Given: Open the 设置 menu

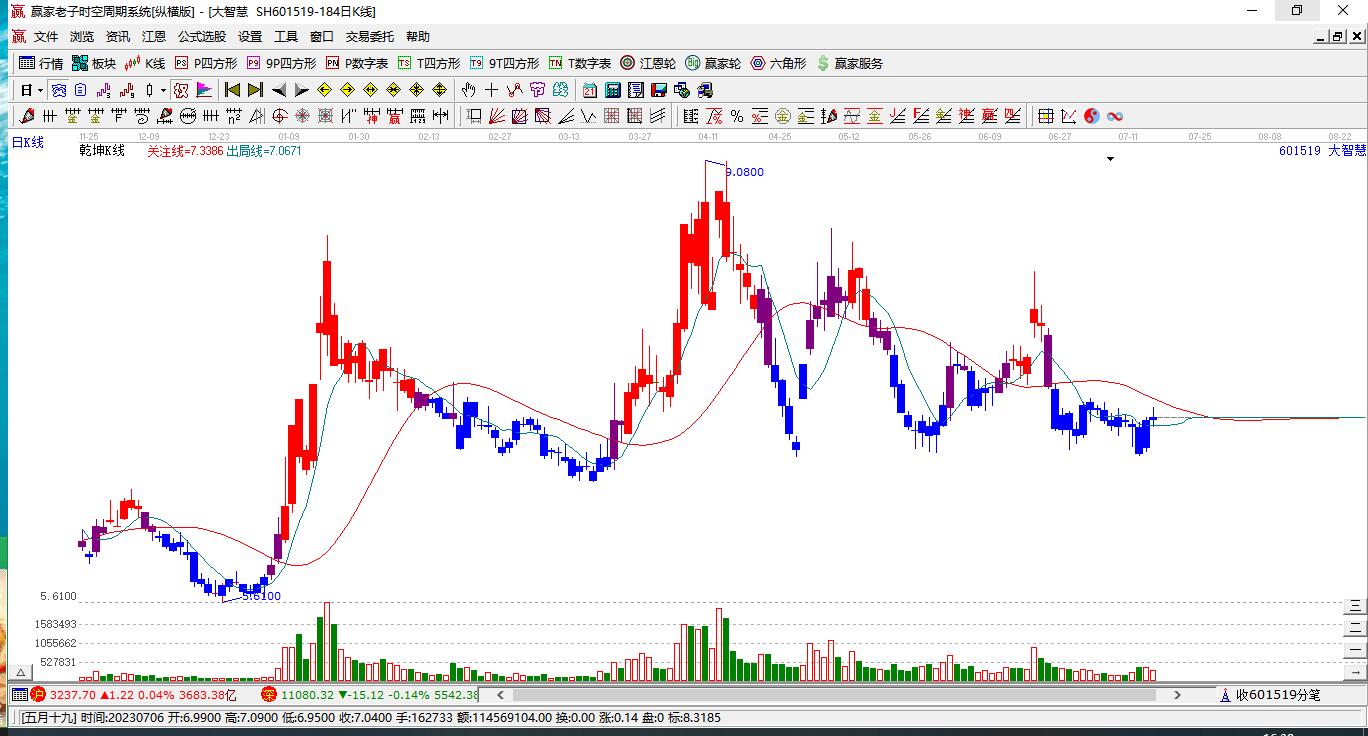Looking at the screenshot, I should [x=250, y=36].
